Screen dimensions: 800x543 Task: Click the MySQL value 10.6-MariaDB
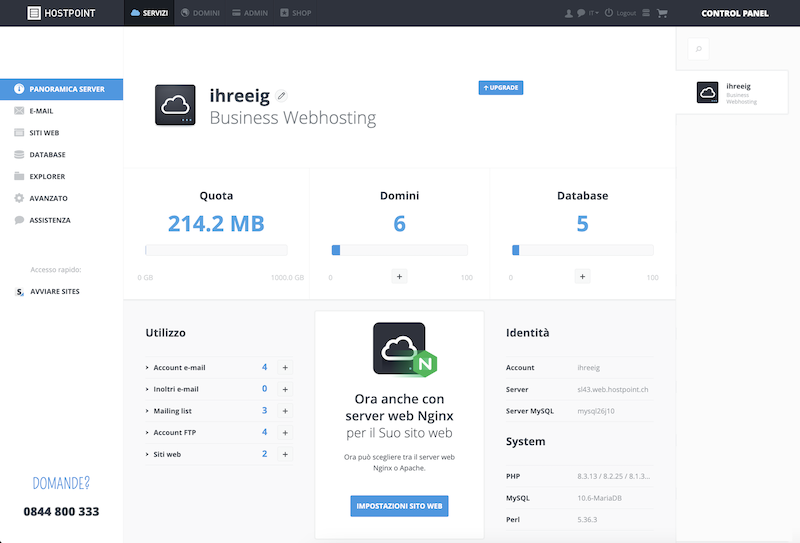[599, 498]
